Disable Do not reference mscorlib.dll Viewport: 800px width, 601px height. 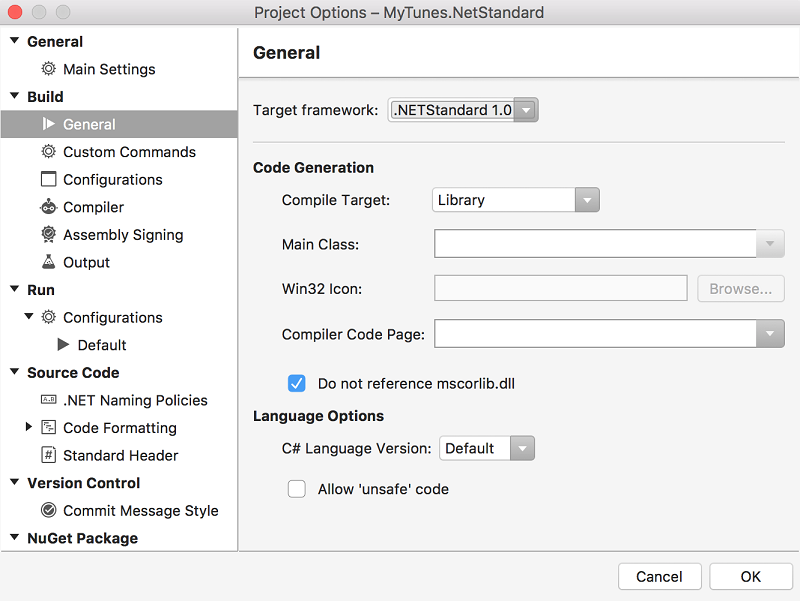(x=296, y=383)
